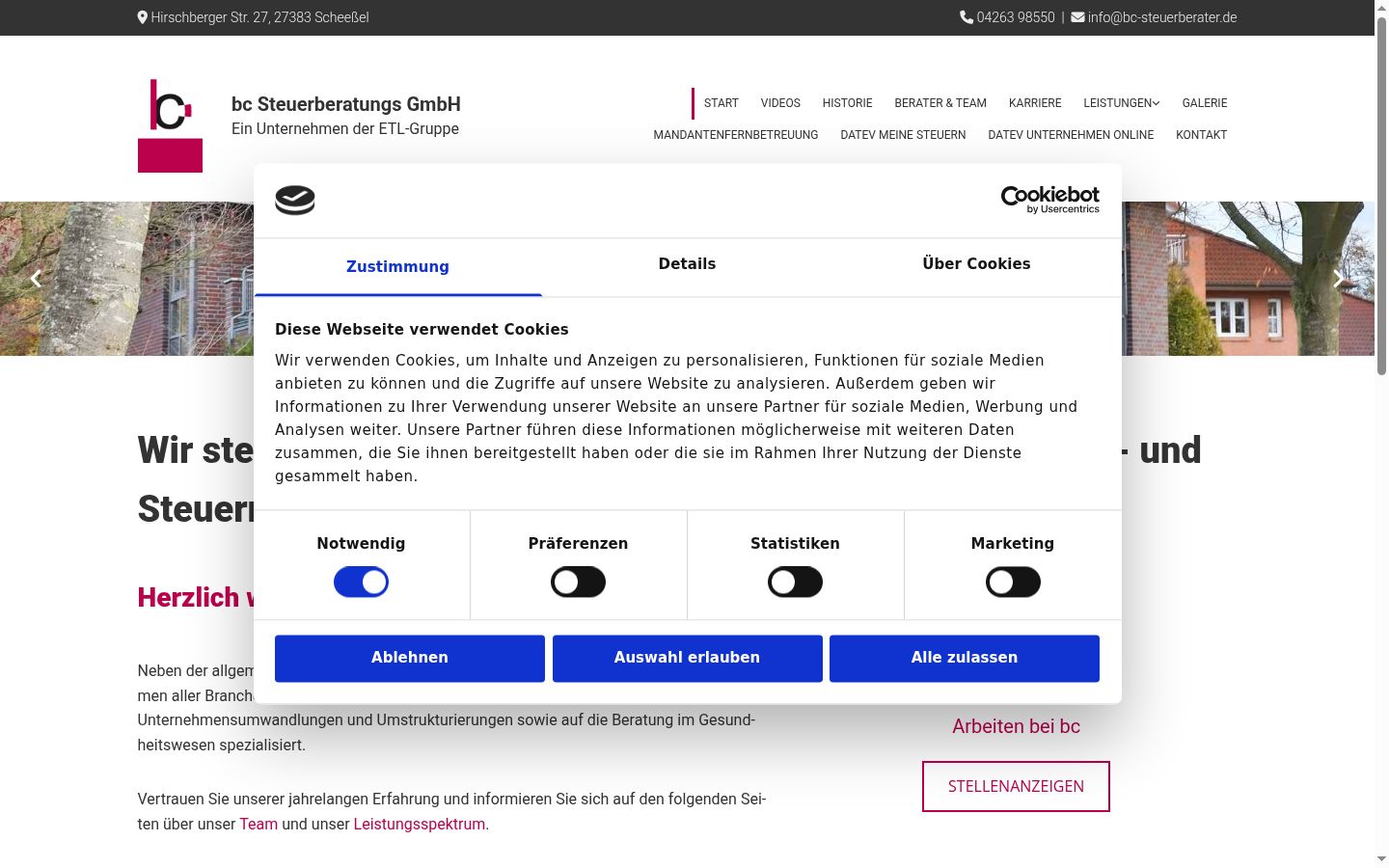Toggle the Notwendig cookie switch
This screenshot has width=1389, height=868.
(x=361, y=583)
